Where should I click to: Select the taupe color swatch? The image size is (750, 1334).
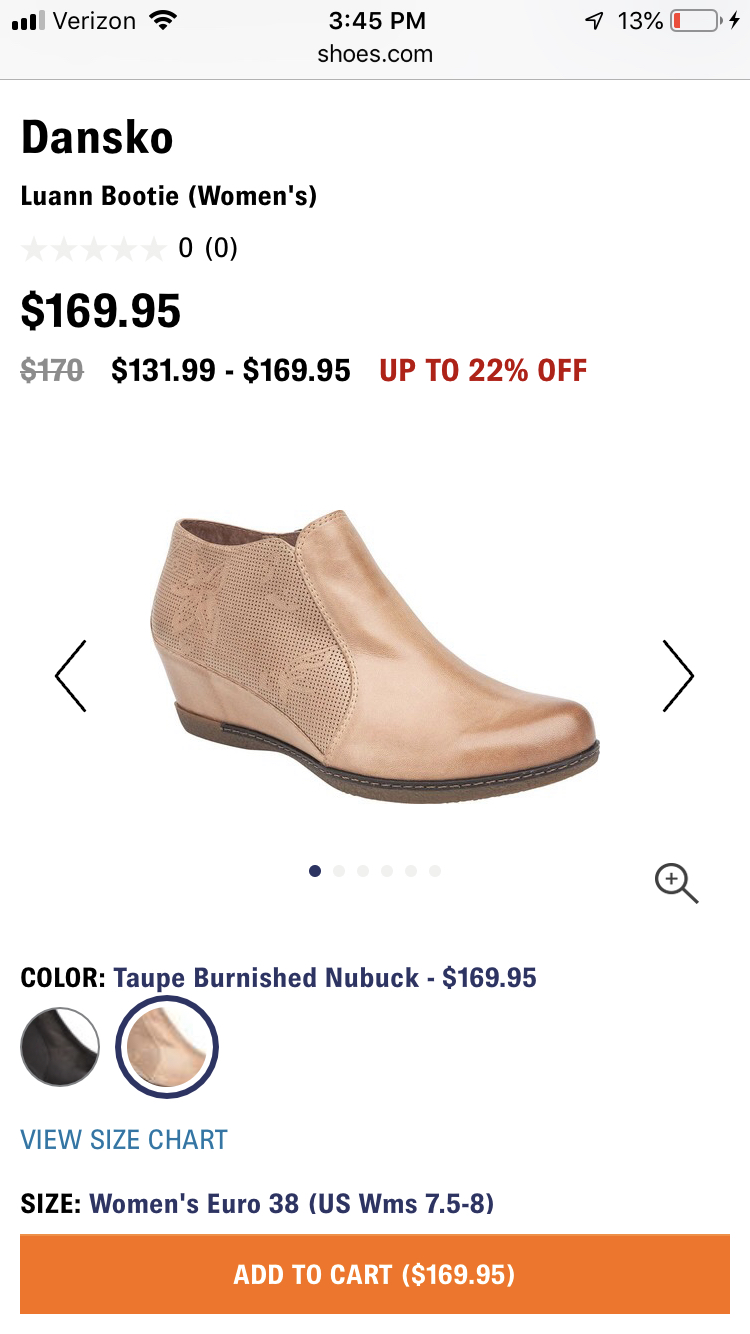point(167,1047)
